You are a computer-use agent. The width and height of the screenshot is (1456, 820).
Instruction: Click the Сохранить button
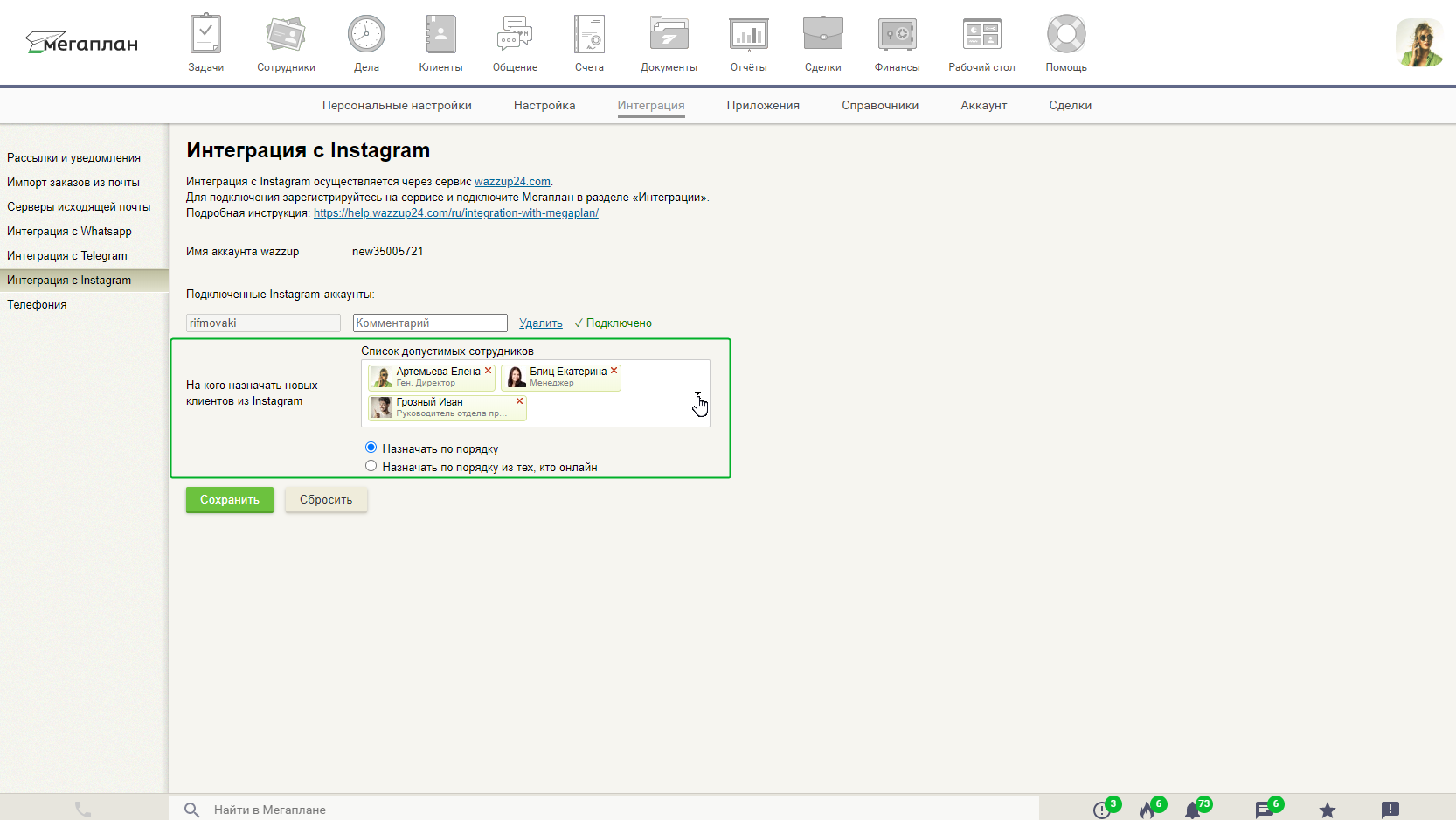tap(230, 500)
